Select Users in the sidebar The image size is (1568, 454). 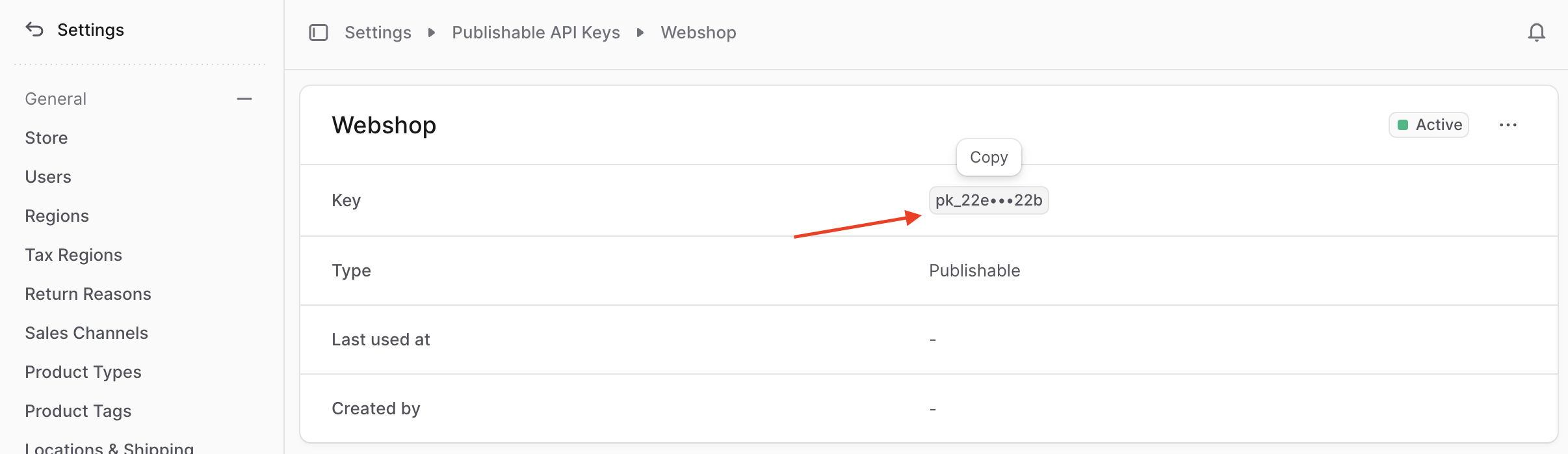coord(47,176)
